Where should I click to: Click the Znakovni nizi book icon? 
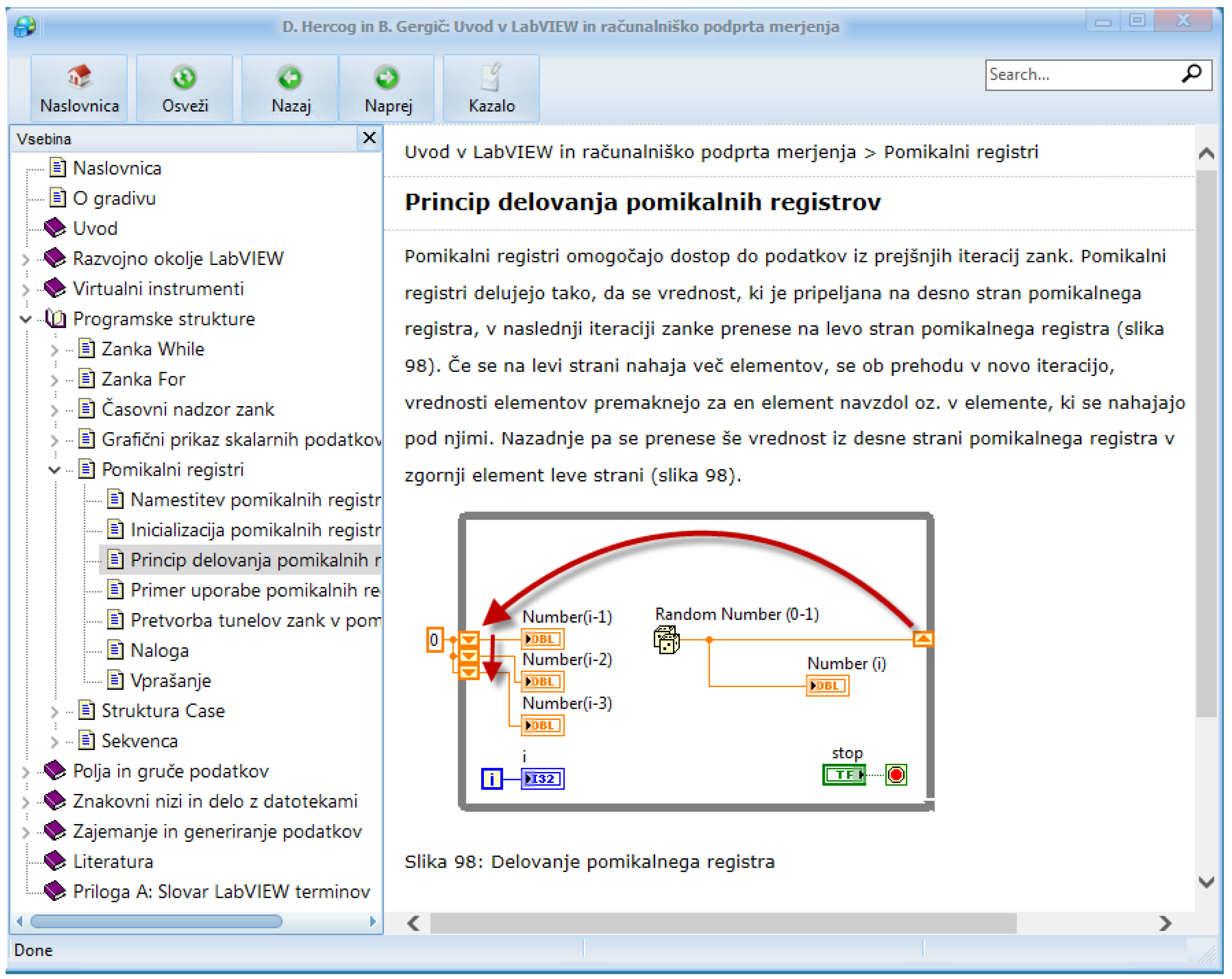[55, 801]
